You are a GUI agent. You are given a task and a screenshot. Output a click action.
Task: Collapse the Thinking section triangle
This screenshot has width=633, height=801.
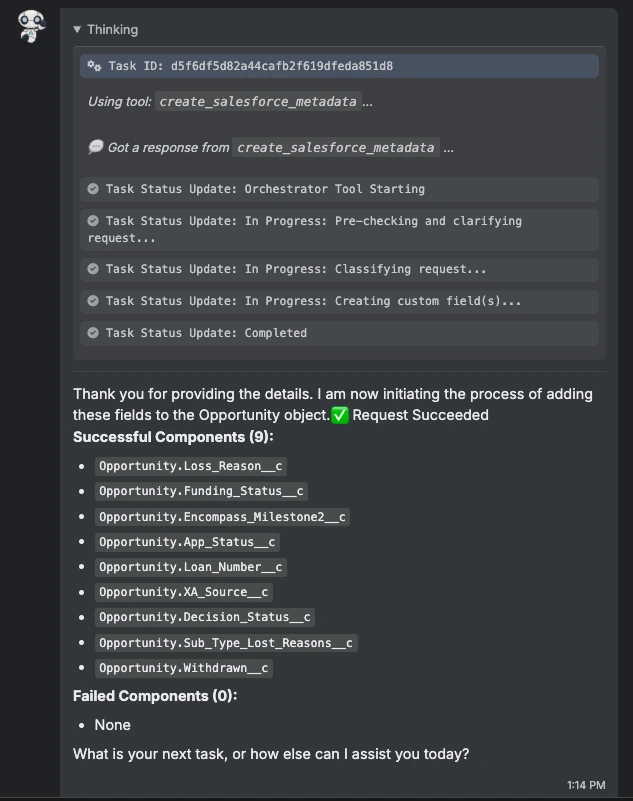coord(77,30)
